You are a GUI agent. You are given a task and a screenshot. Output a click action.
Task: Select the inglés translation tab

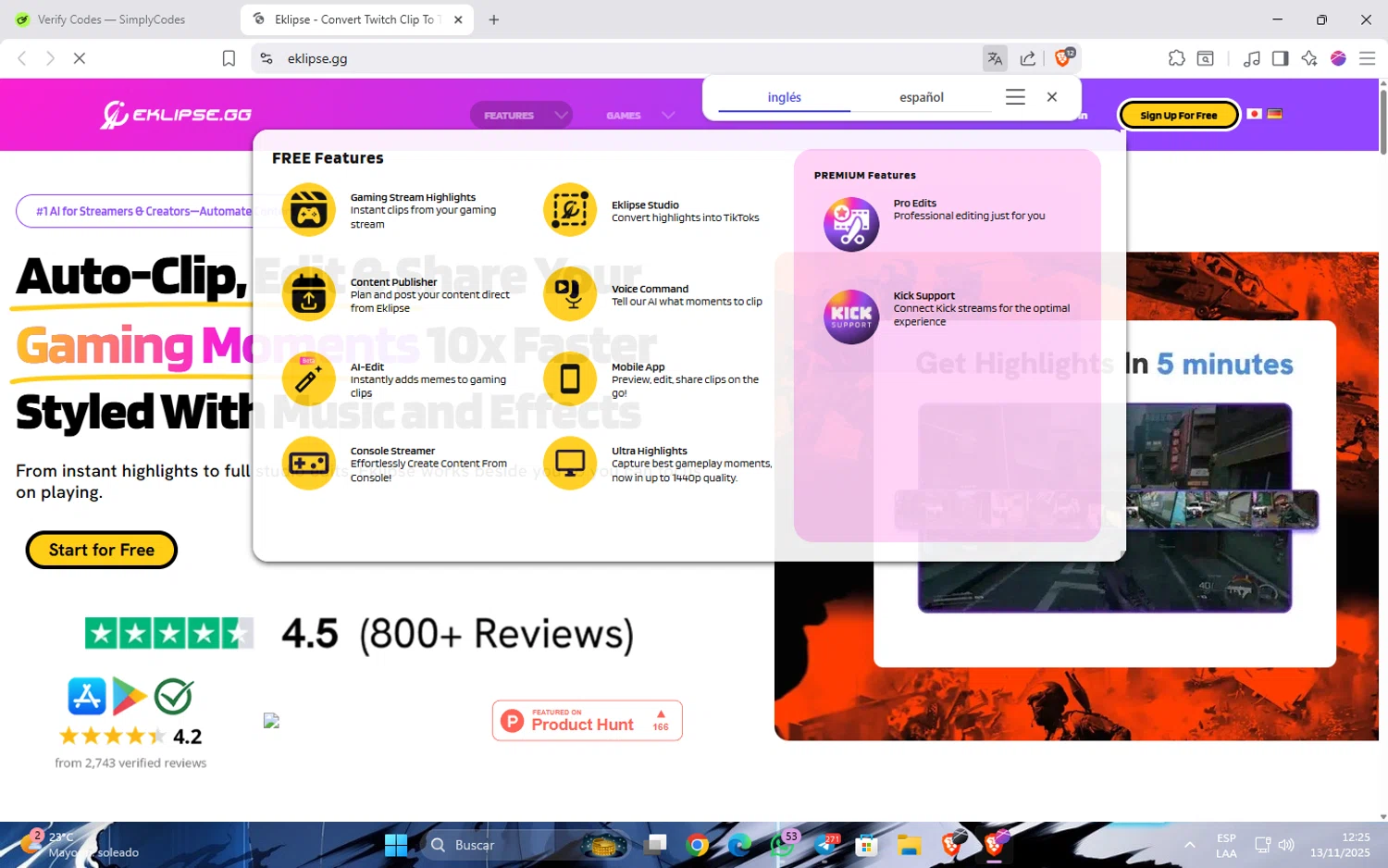785,97
